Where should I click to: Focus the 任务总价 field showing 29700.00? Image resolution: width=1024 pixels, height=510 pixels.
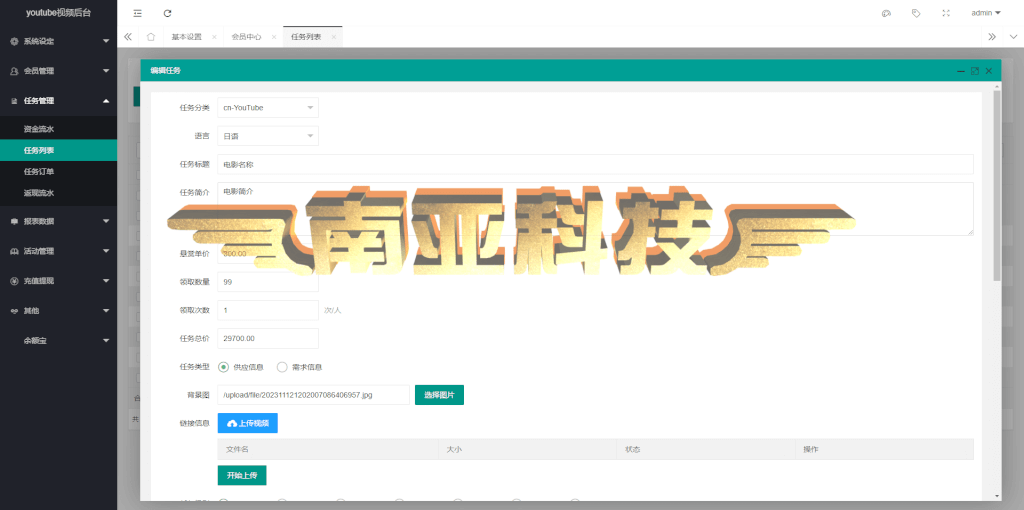(268, 338)
